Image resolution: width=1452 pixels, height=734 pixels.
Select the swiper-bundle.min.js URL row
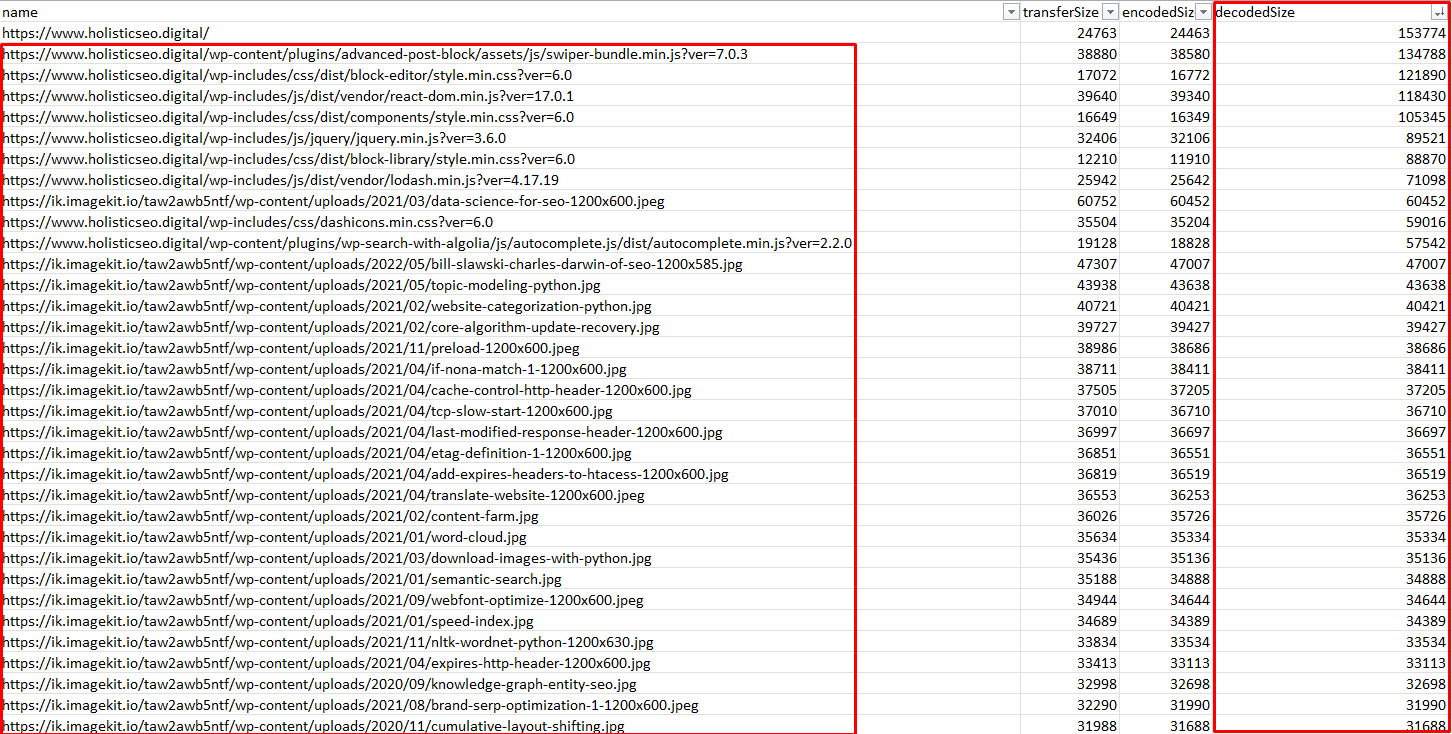pyautogui.click(x=510, y=54)
